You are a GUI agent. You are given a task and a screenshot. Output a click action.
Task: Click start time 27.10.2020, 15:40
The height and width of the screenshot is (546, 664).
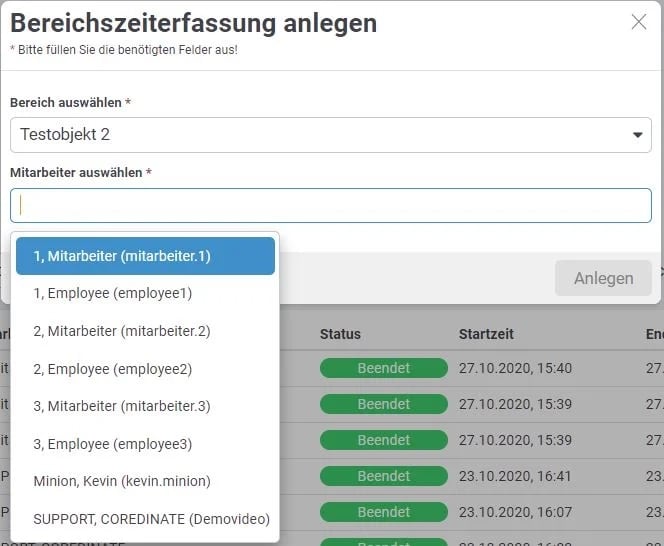point(515,368)
